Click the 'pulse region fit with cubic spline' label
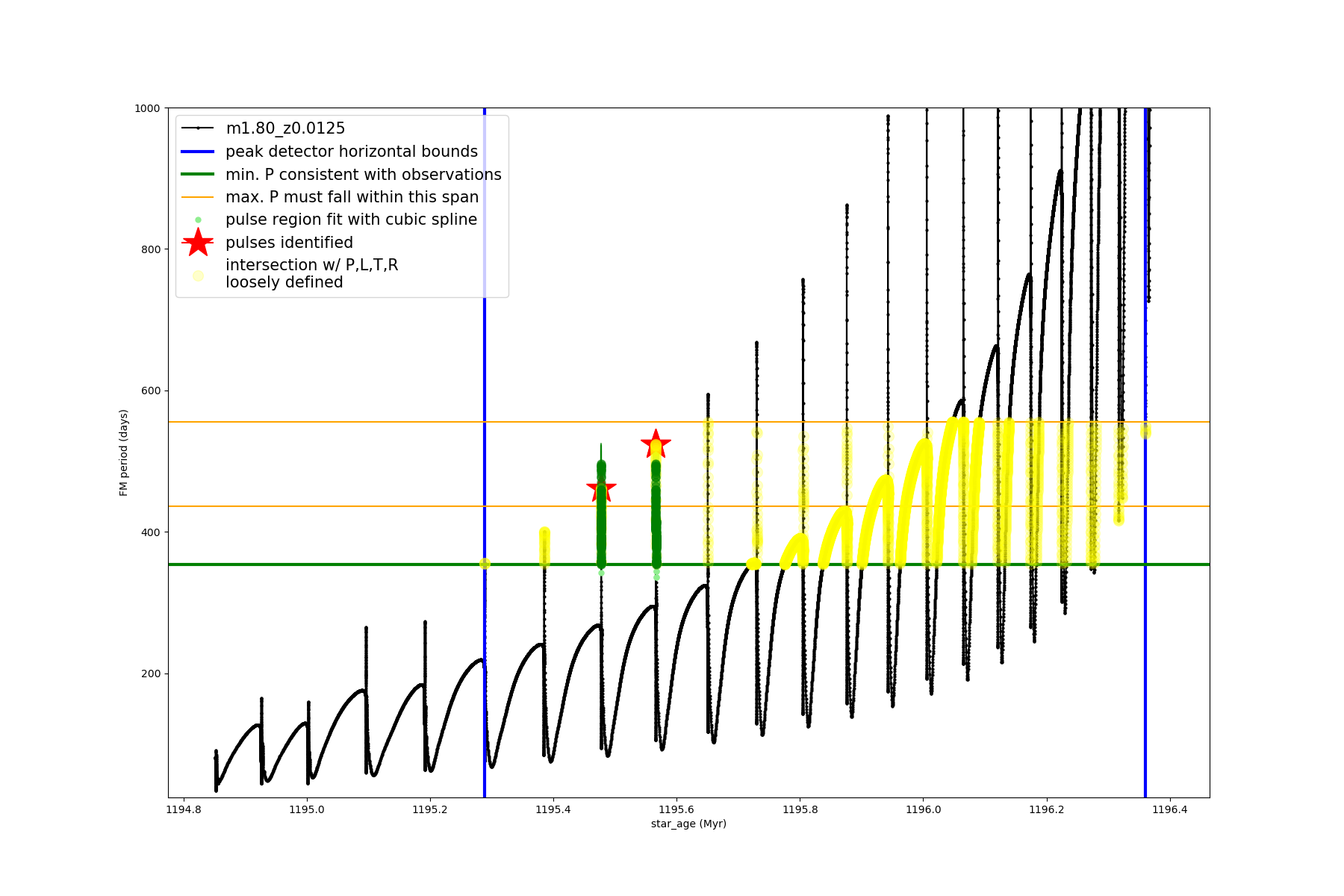This screenshot has height=896, width=1344. coord(351,220)
